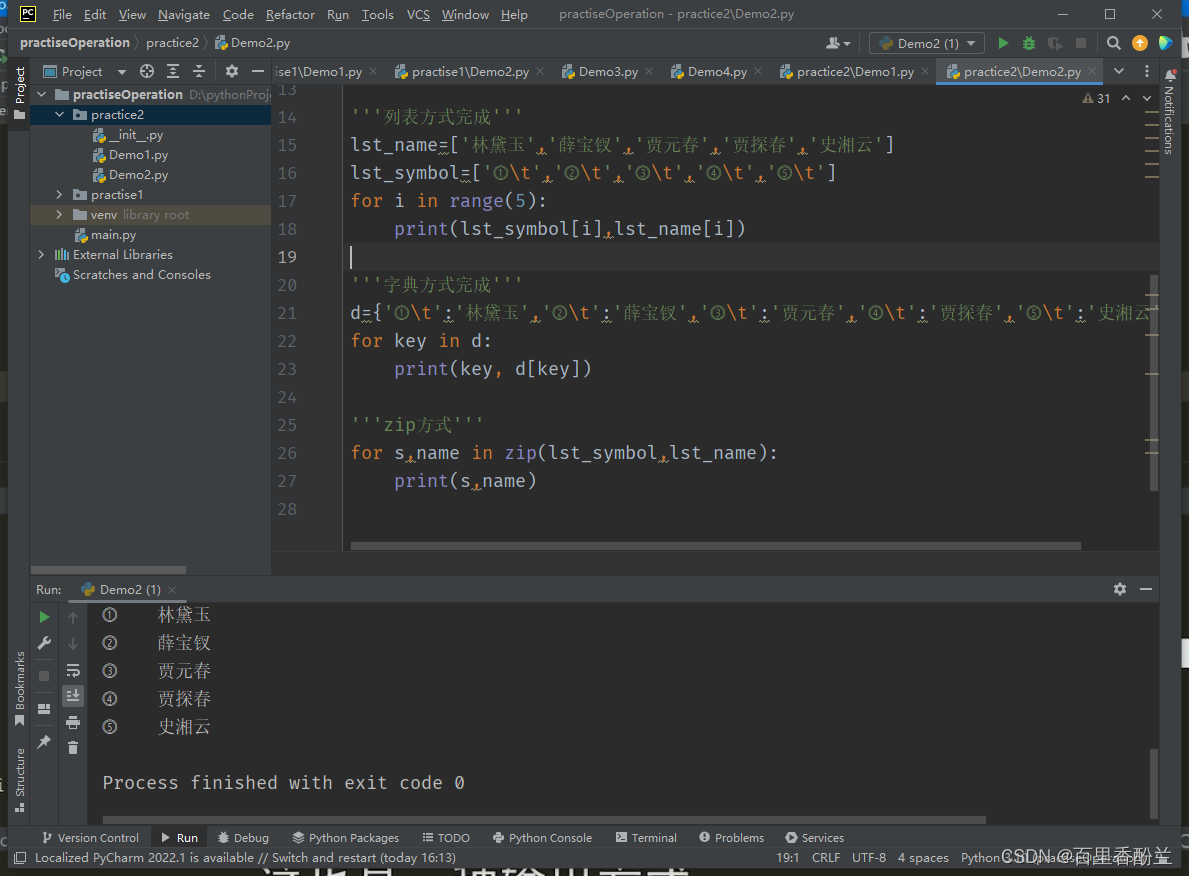The image size is (1189, 876).
Task: Start debugging with the bug icon
Action: pyautogui.click(x=1028, y=43)
